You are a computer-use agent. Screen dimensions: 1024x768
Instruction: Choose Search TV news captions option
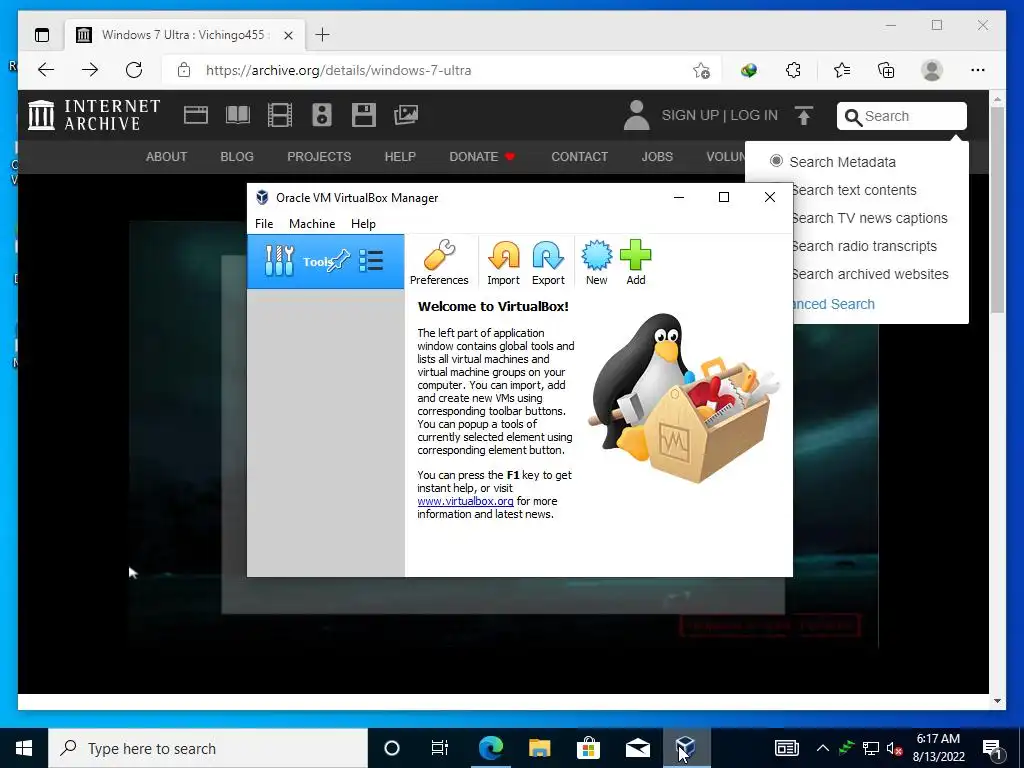(x=869, y=218)
